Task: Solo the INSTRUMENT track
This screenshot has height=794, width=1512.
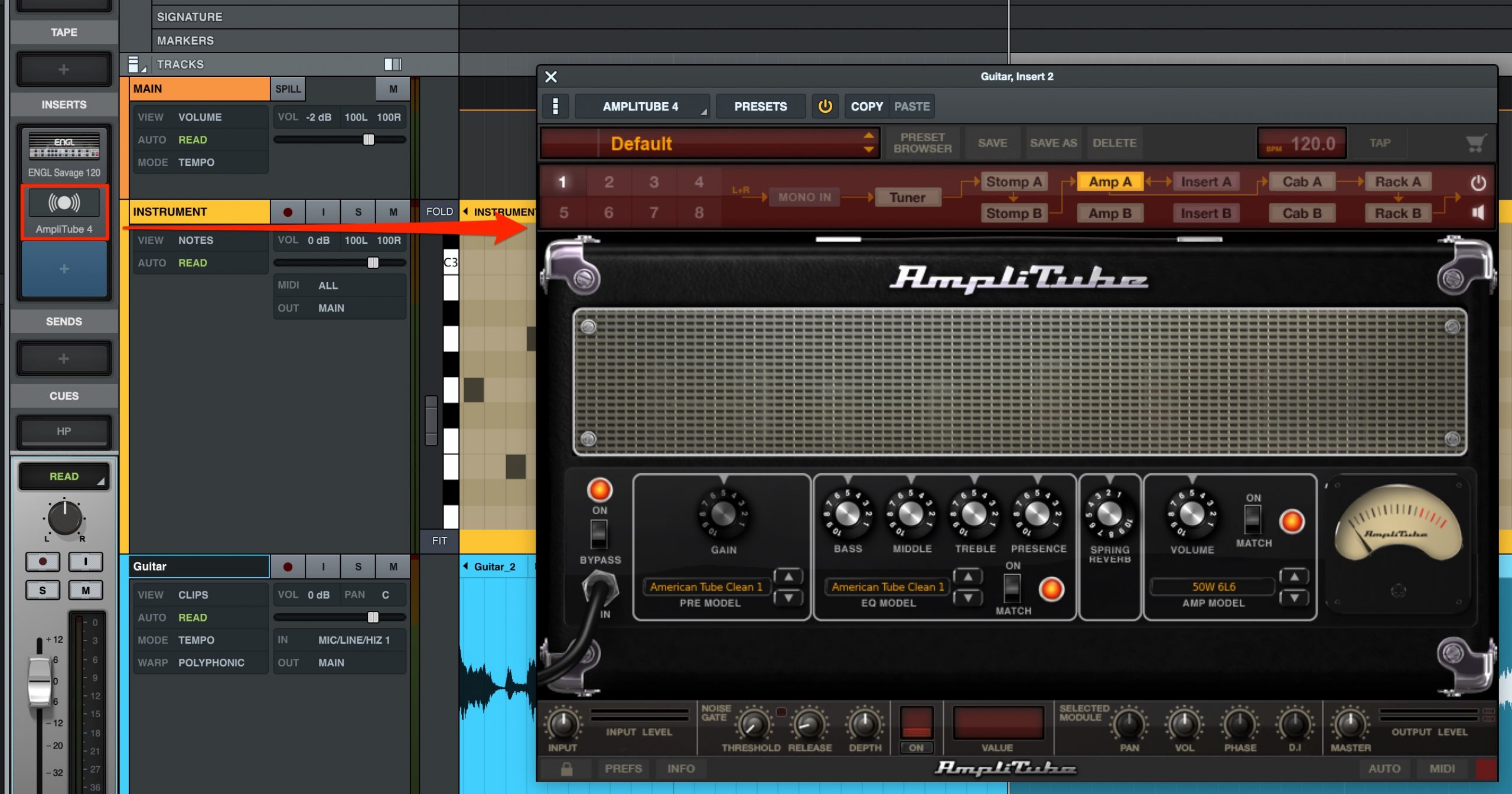Action: click(358, 211)
